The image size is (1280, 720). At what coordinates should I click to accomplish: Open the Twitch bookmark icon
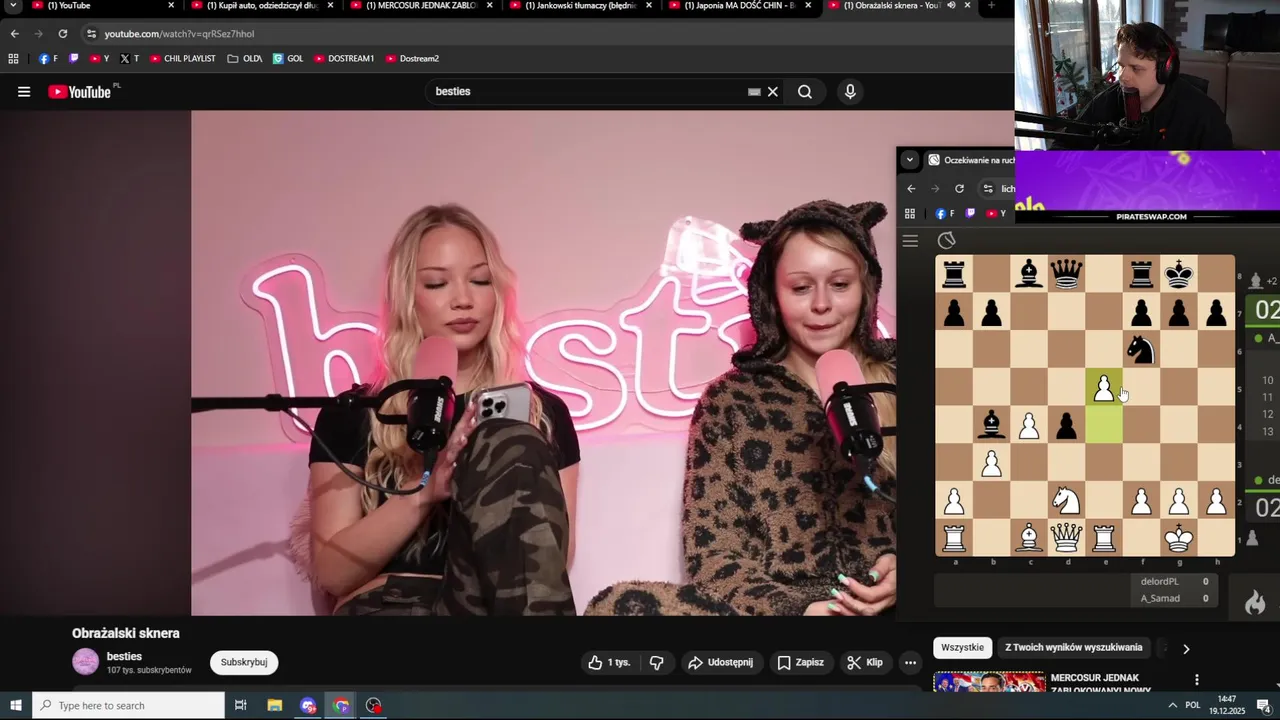click(73, 59)
